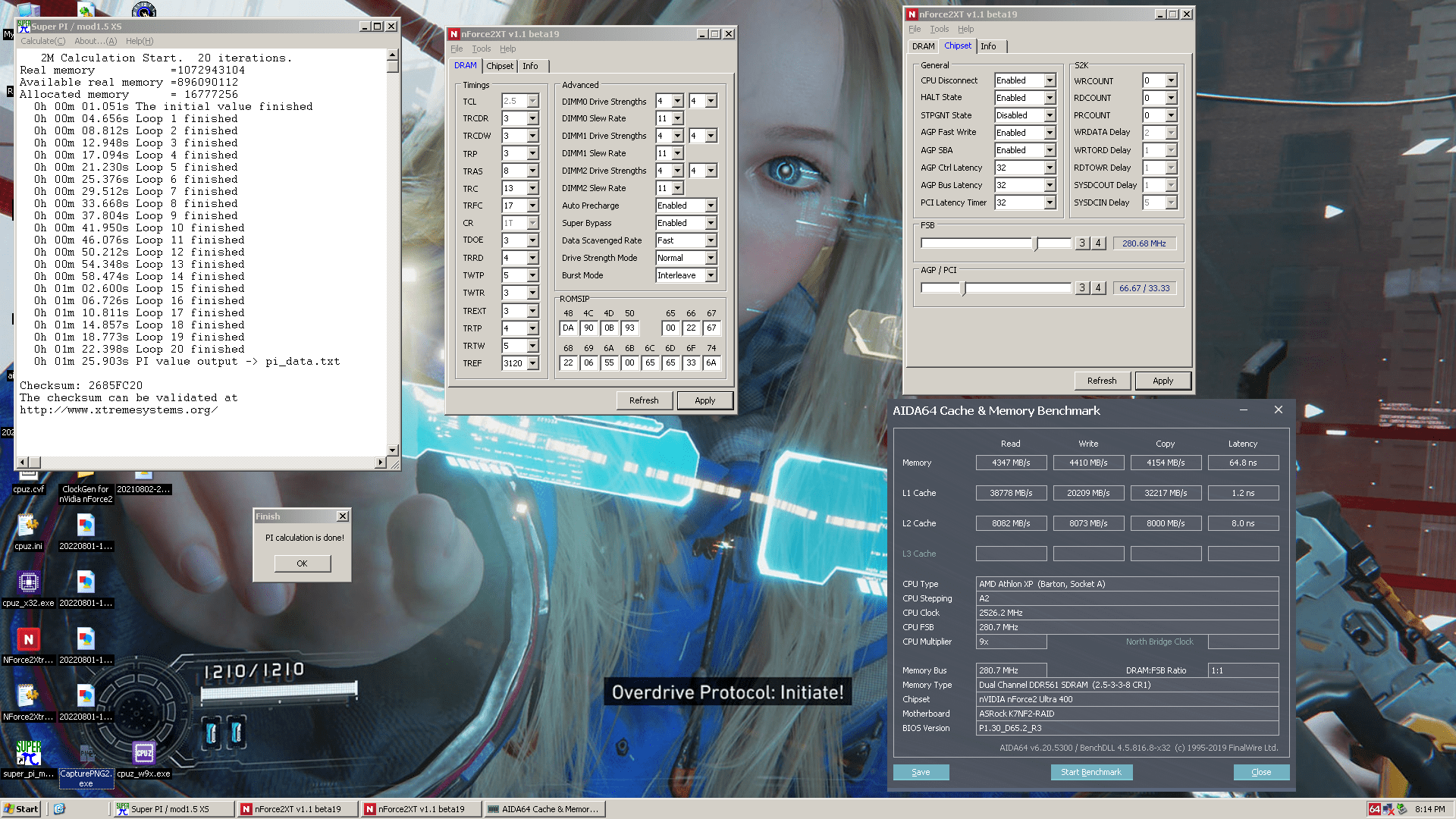Click Super PI horizontal scrollbar right arrow

point(380,462)
